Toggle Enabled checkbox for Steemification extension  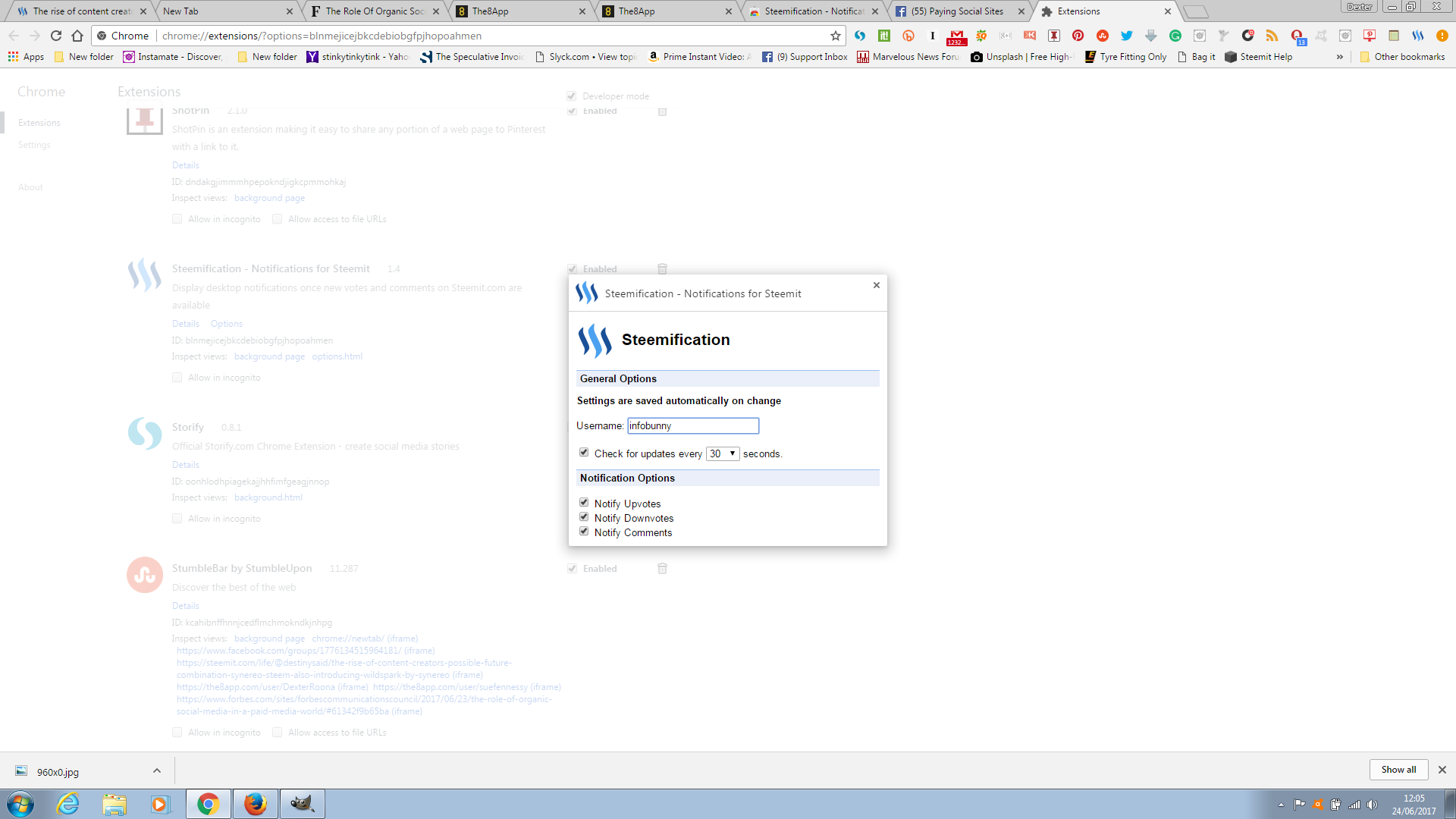(572, 268)
